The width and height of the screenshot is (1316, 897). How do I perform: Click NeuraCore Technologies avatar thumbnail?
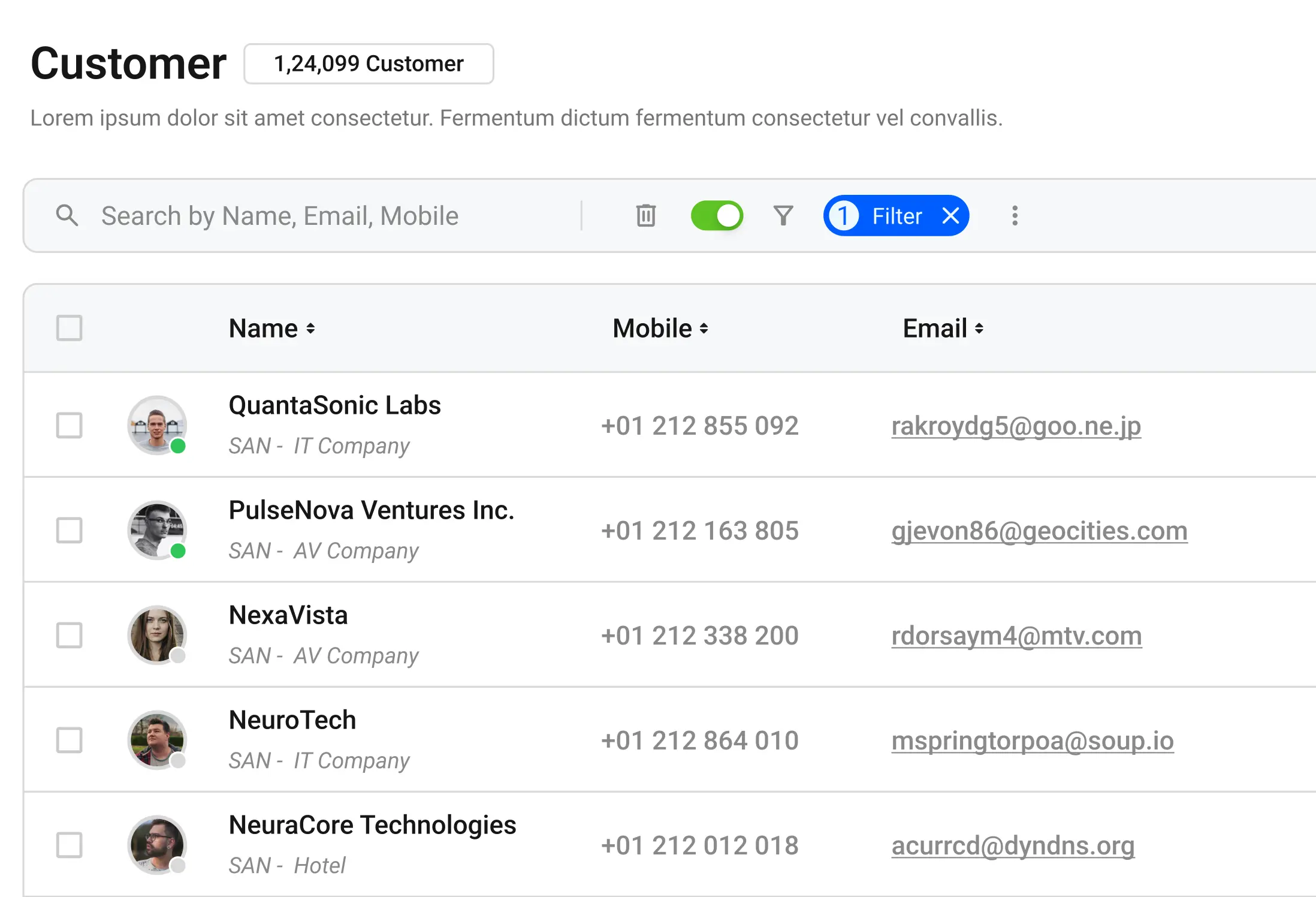point(157,845)
